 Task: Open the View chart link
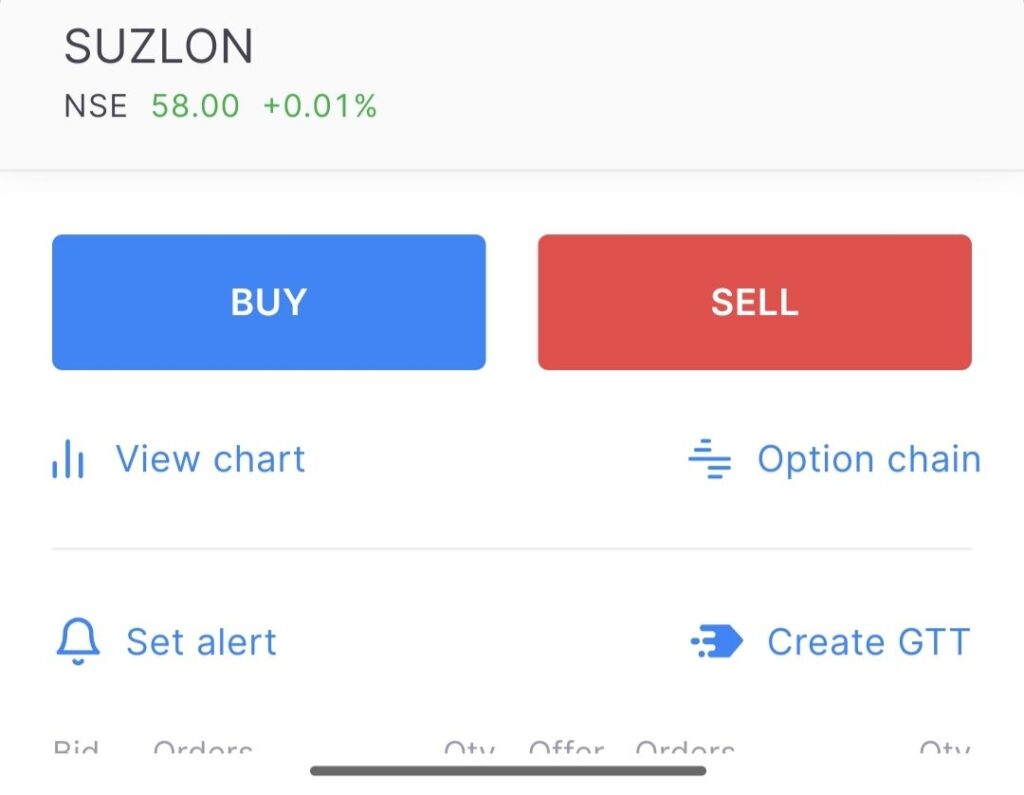tap(210, 459)
